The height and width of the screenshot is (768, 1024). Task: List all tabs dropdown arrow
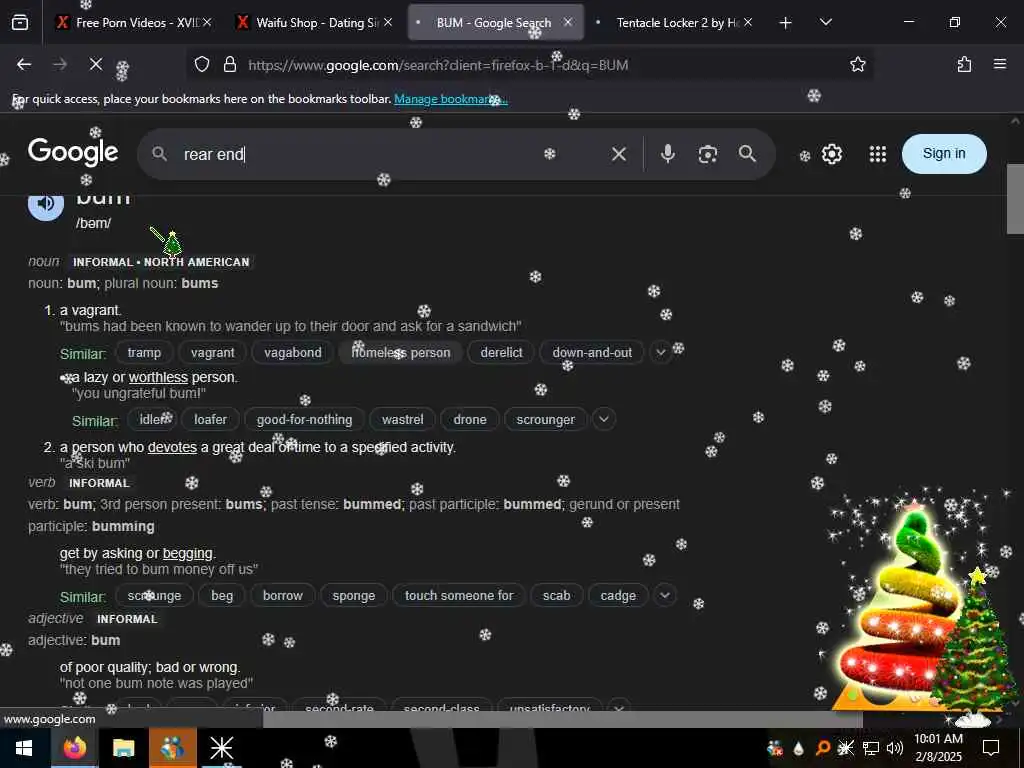(x=825, y=23)
